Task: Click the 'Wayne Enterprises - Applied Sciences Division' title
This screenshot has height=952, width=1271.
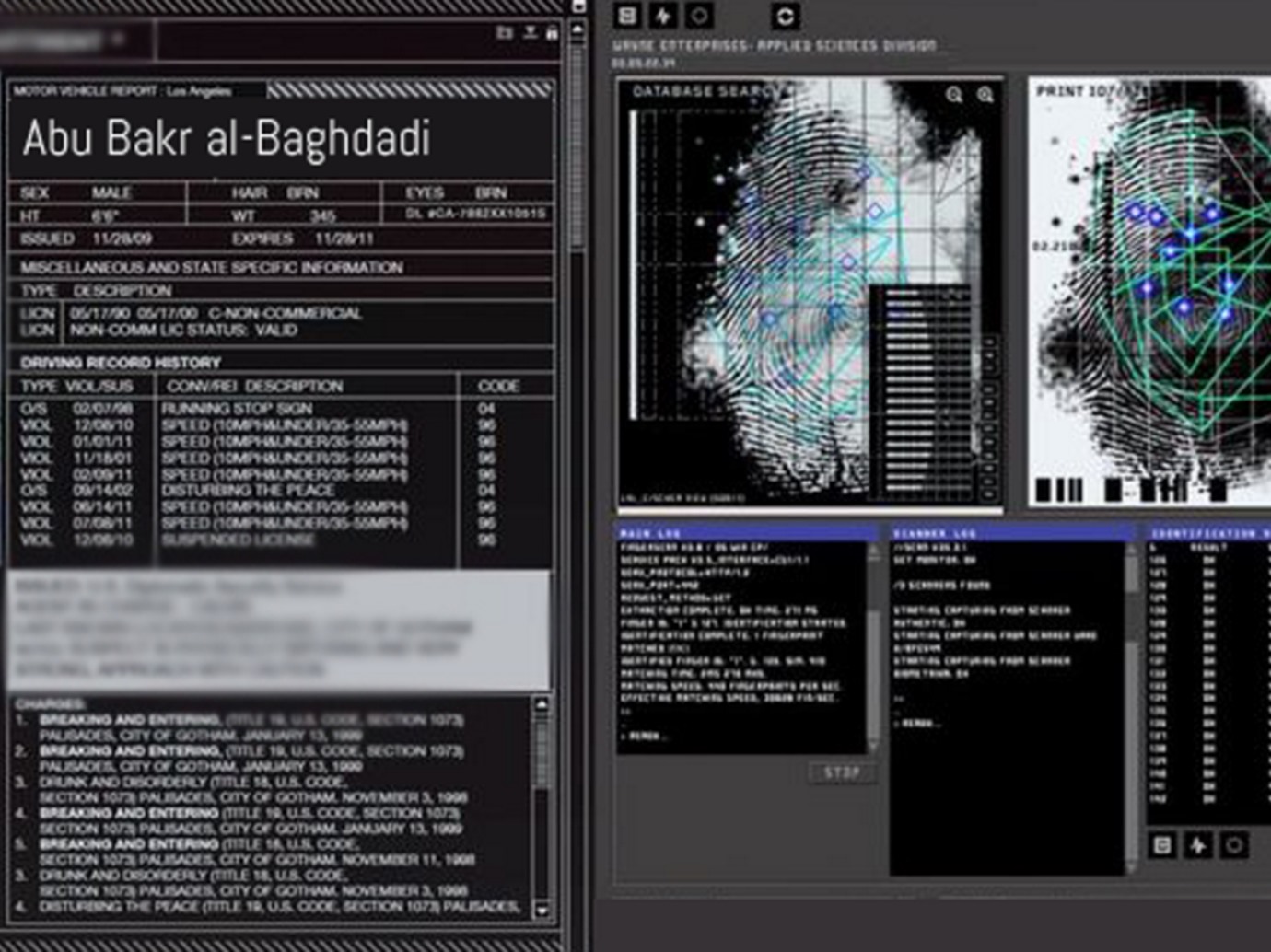Action: (774, 45)
